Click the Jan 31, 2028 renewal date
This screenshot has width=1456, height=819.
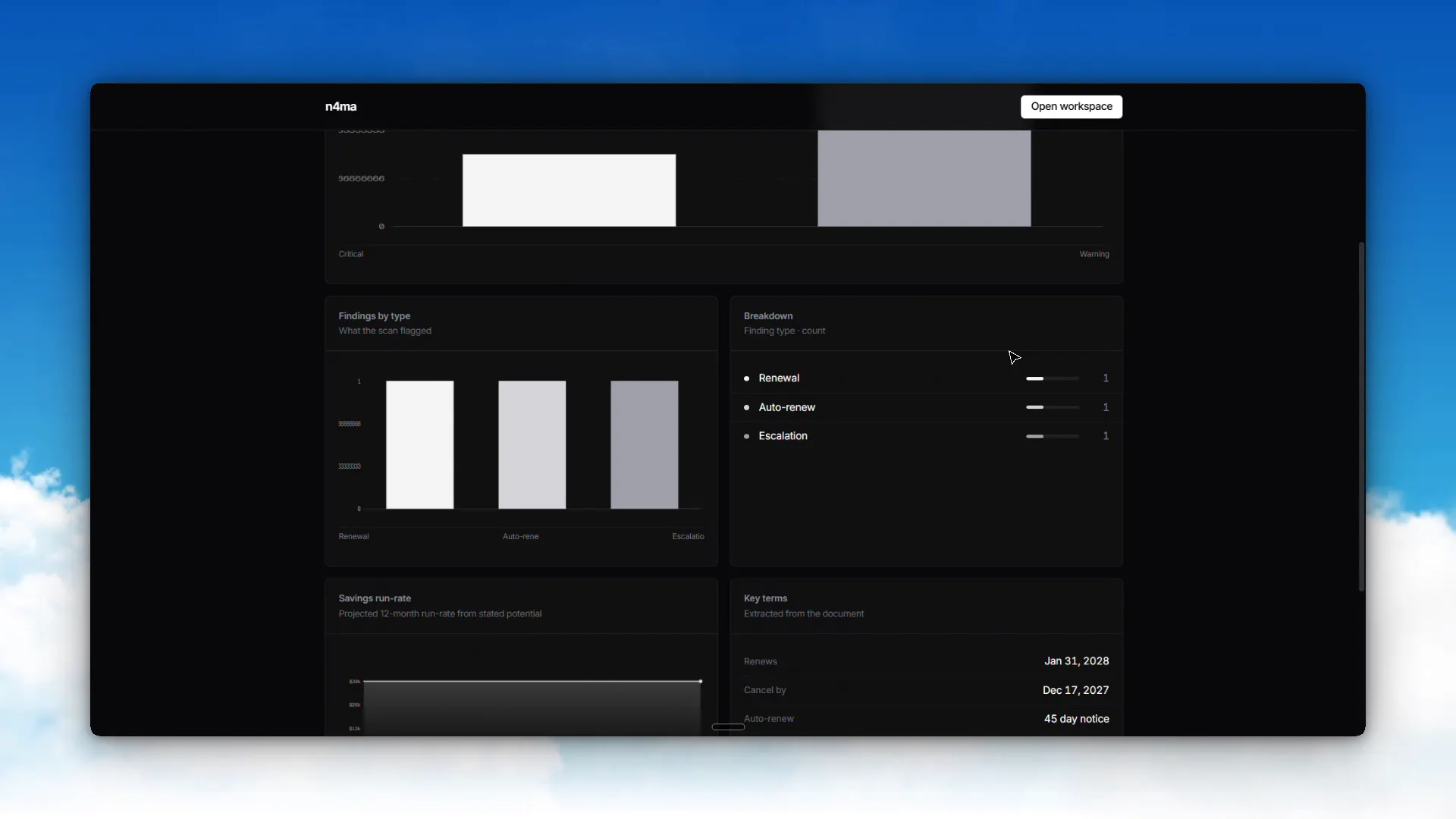[1077, 661]
